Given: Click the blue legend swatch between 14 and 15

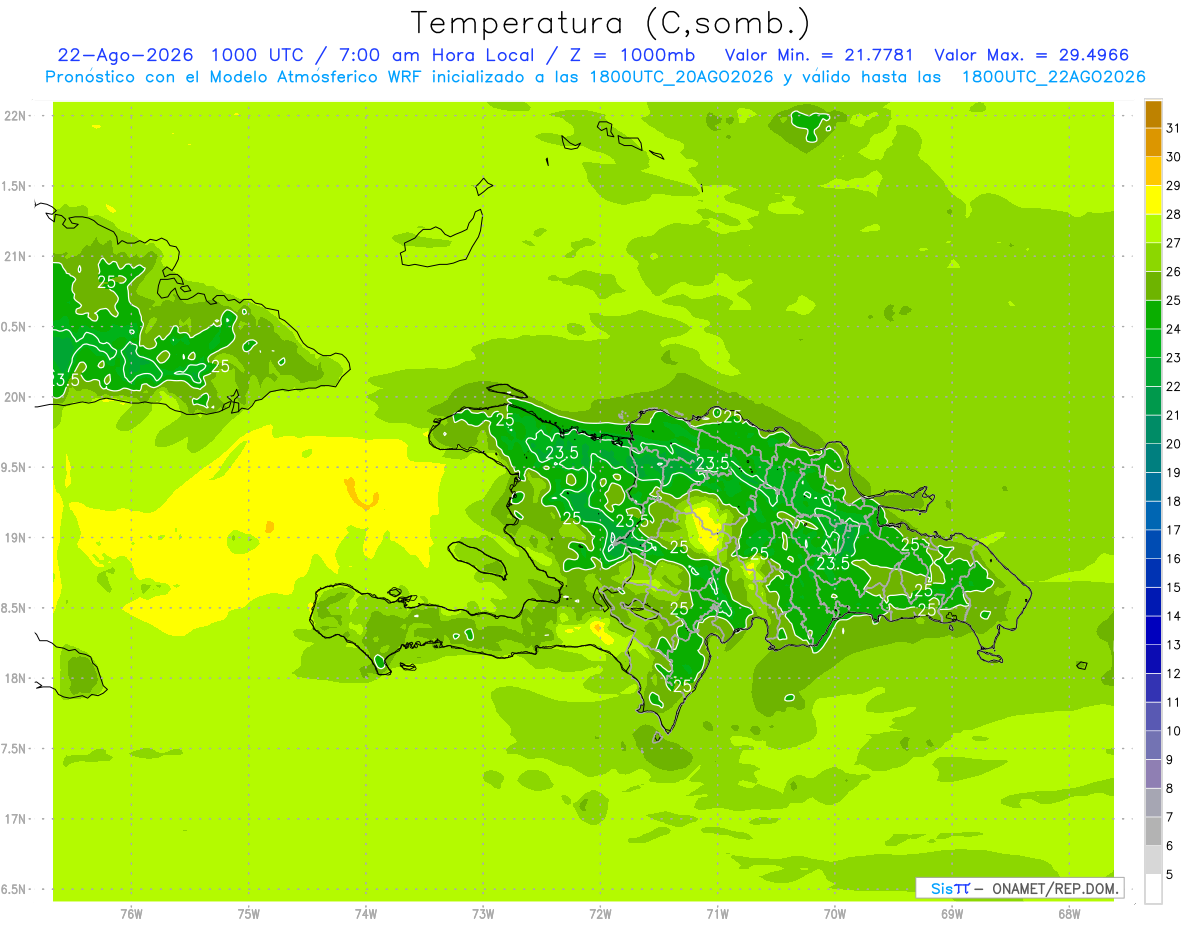Looking at the screenshot, I should [x=1153, y=602].
